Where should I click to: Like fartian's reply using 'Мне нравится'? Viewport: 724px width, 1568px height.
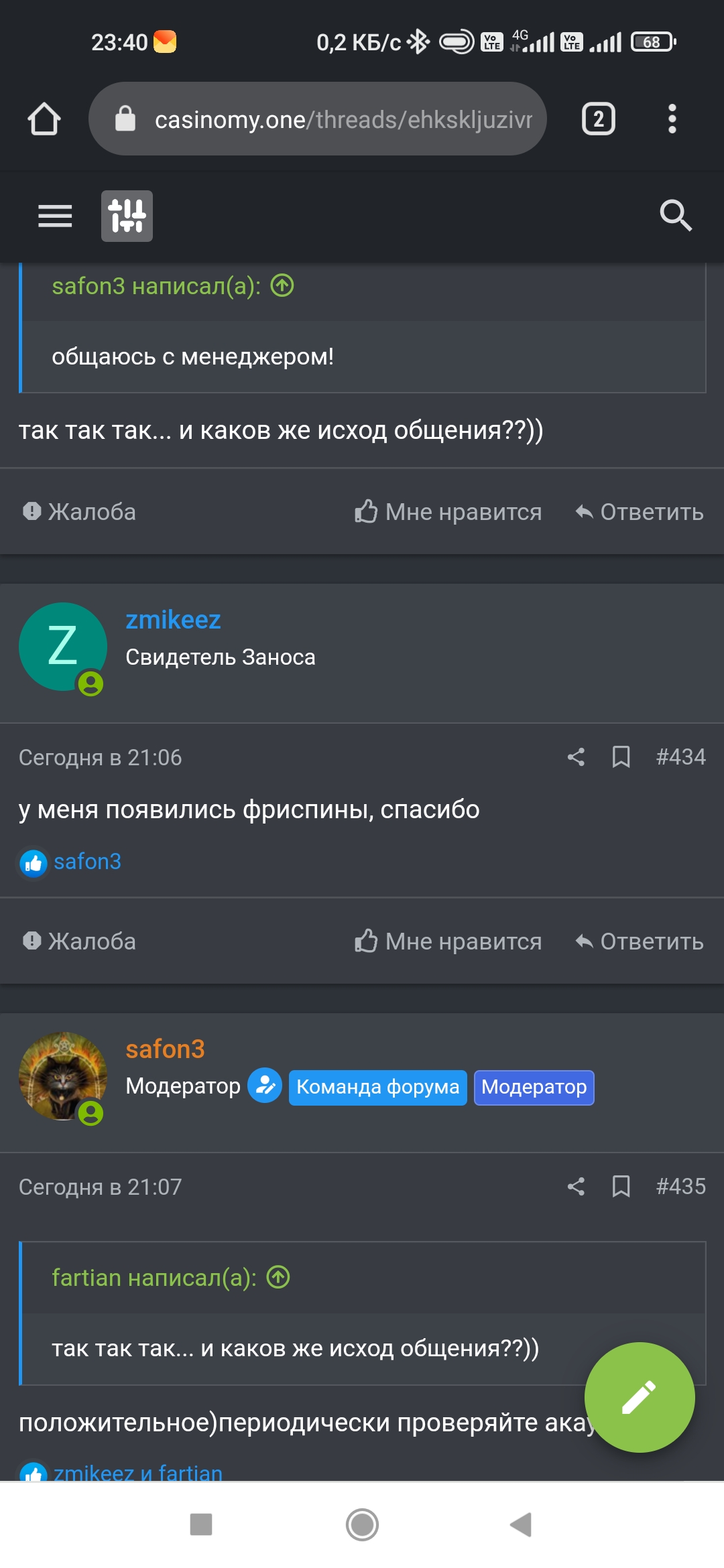tap(448, 511)
